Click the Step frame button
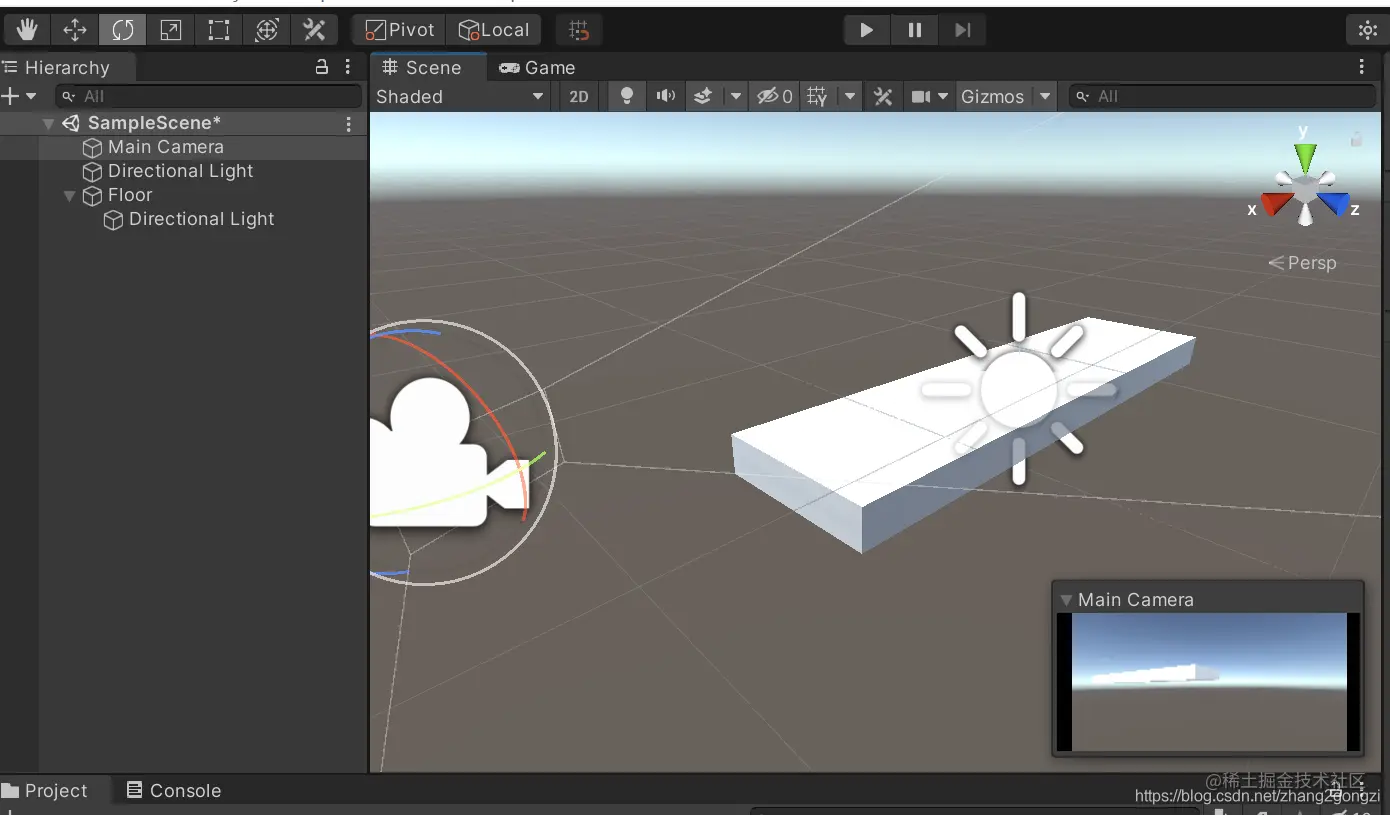 coord(962,30)
